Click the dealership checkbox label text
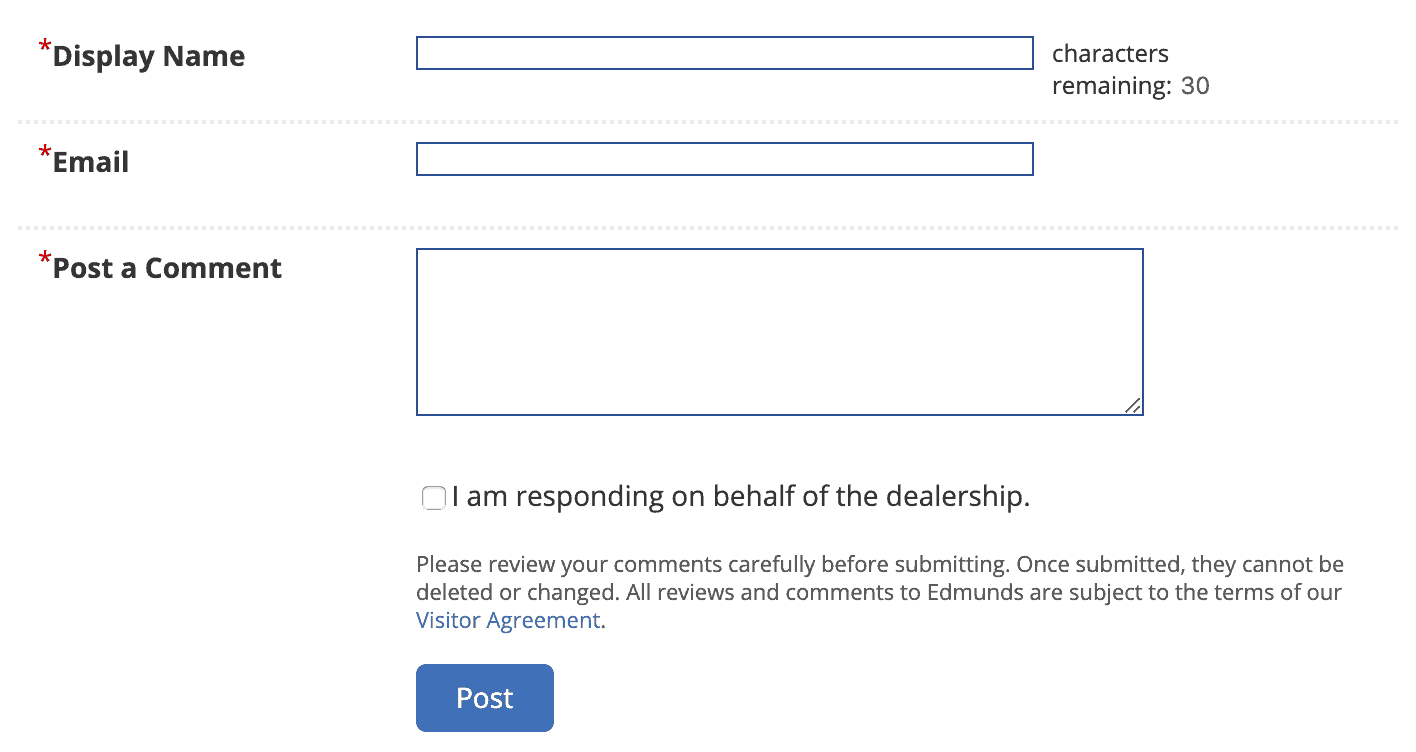 pyautogui.click(x=740, y=496)
